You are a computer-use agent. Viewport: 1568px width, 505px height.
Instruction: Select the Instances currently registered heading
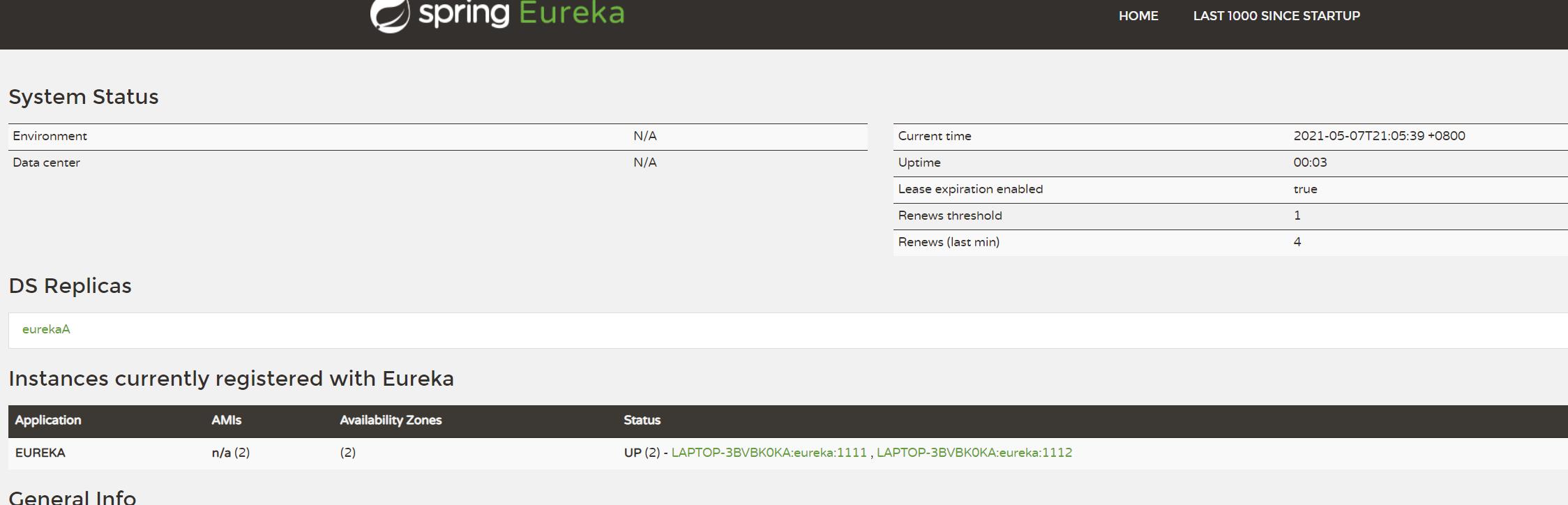(x=231, y=379)
